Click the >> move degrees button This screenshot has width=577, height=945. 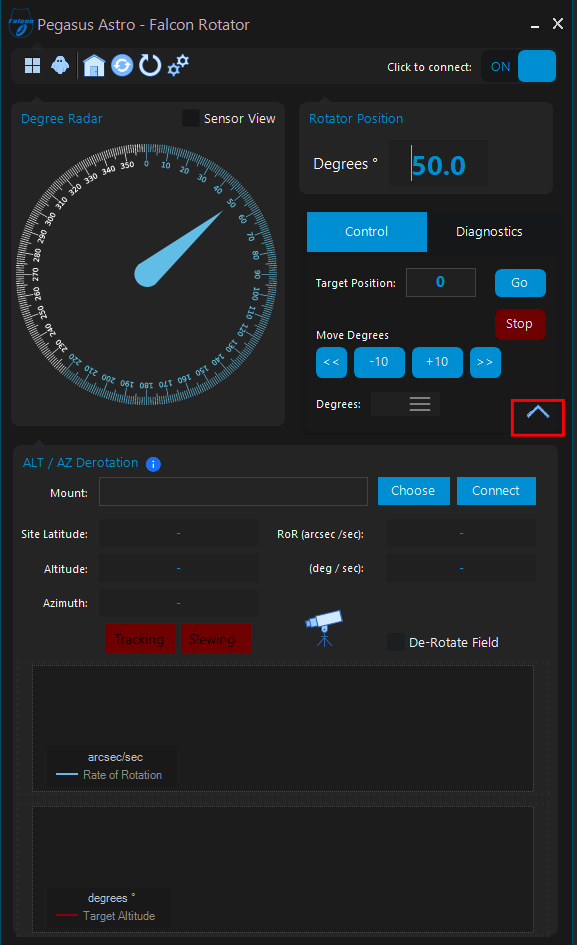click(x=485, y=362)
